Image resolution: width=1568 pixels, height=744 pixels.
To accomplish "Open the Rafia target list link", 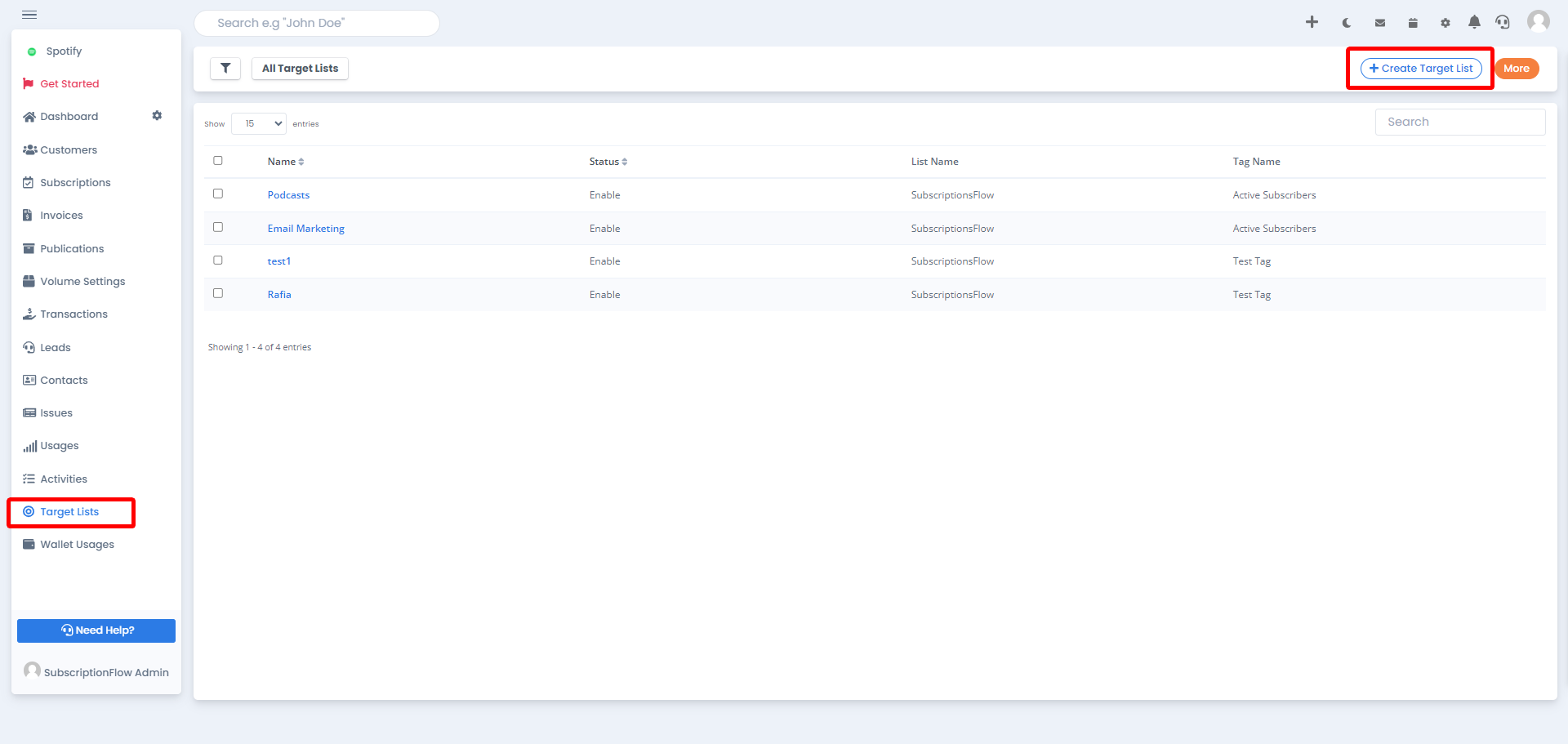I will pyautogui.click(x=279, y=295).
